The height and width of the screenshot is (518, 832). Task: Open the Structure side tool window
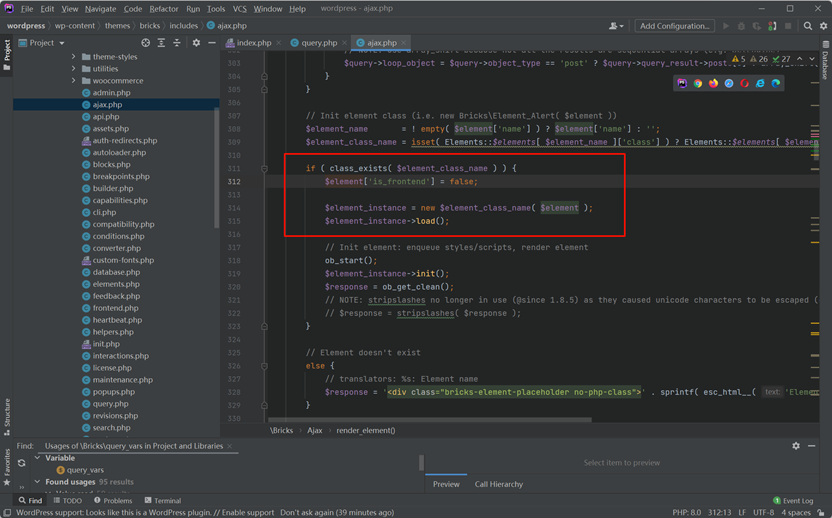7,417
